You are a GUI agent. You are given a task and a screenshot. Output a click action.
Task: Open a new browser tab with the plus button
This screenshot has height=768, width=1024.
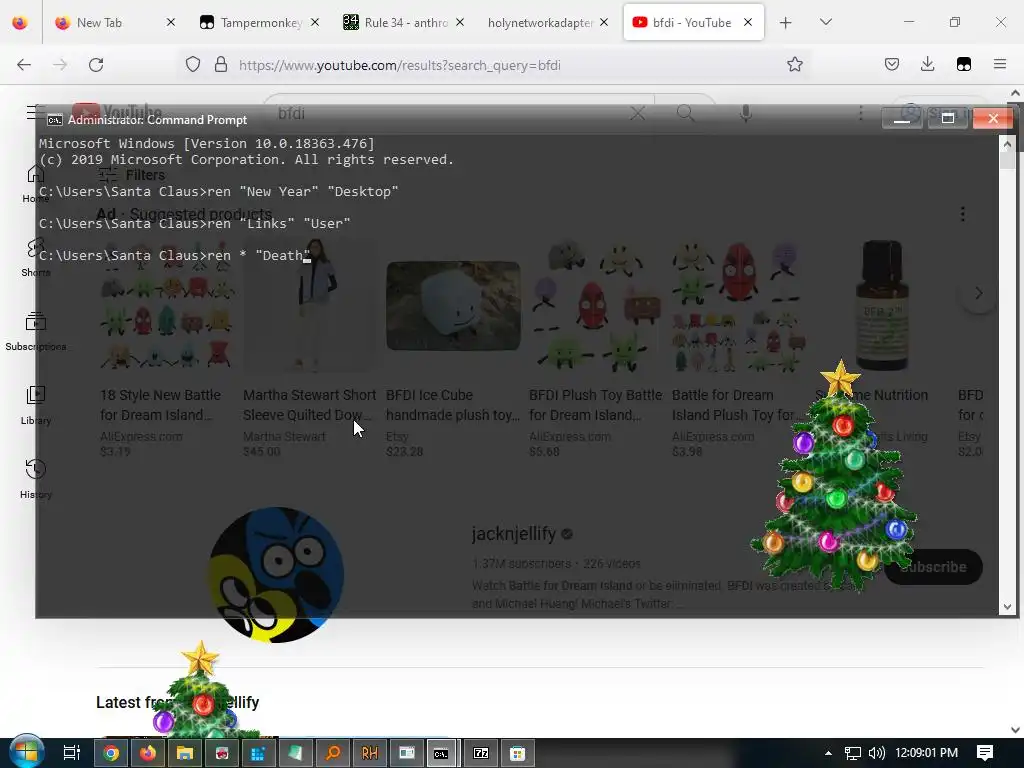[x=786, y=23]
